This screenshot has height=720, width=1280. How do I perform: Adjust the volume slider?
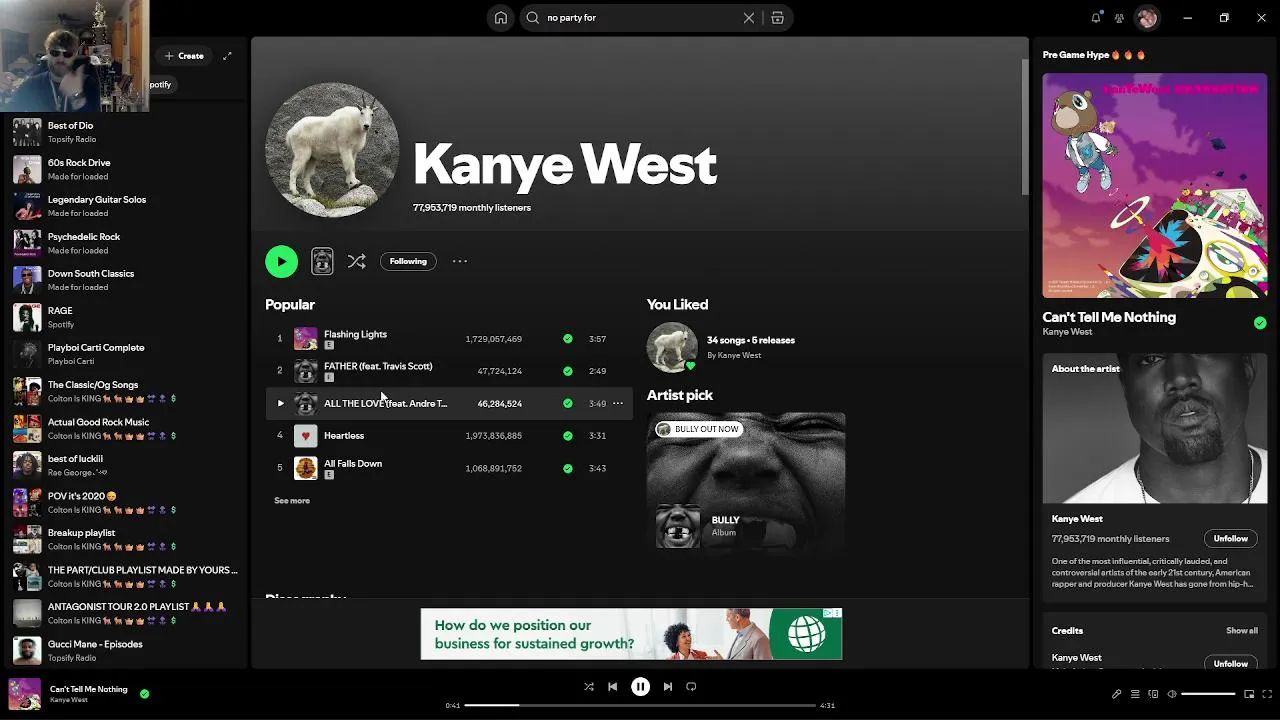pyautogui.click(x=1208, y=694)
